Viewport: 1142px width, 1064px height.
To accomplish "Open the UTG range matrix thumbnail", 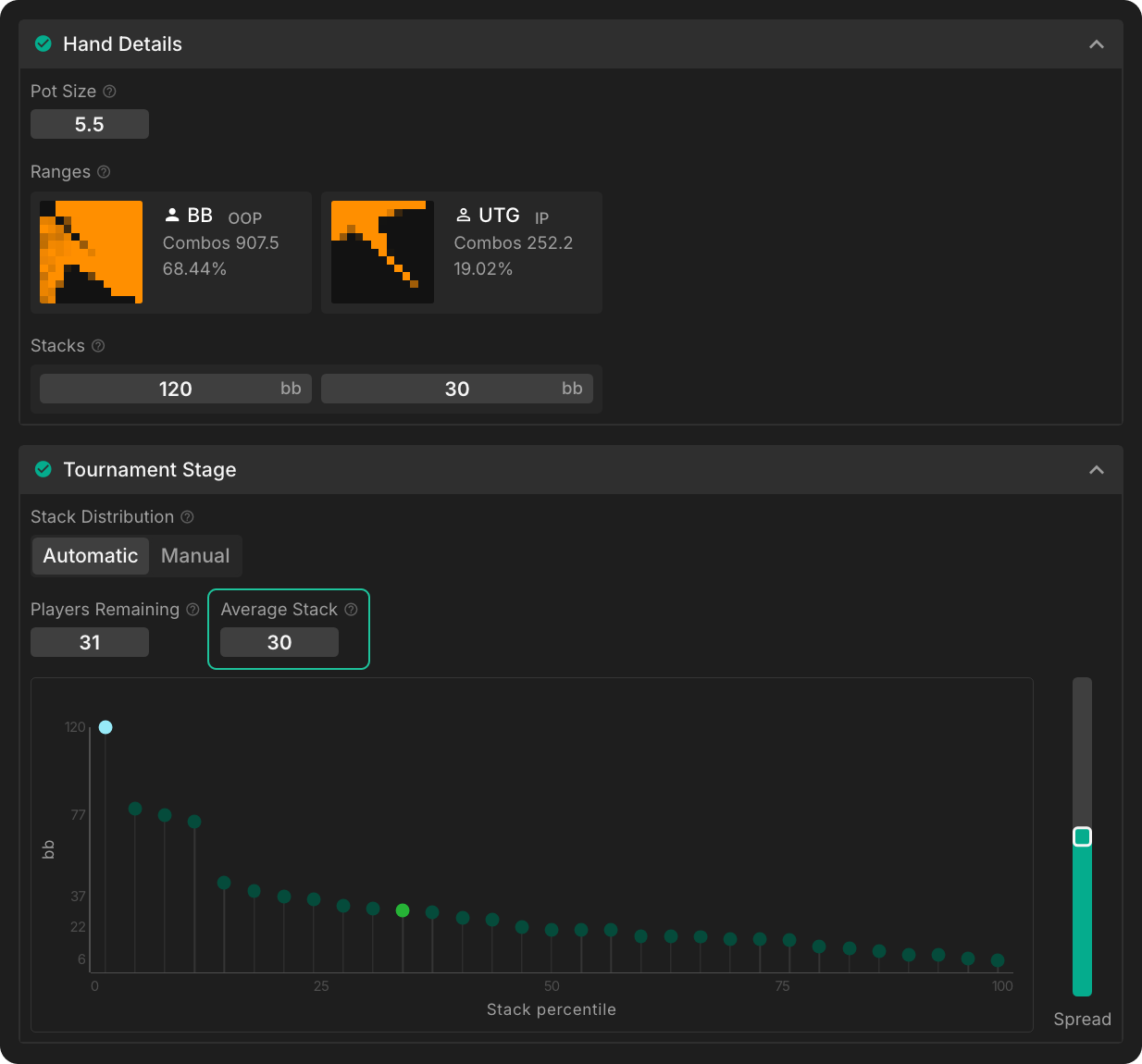I will click(x=382, y=253).
